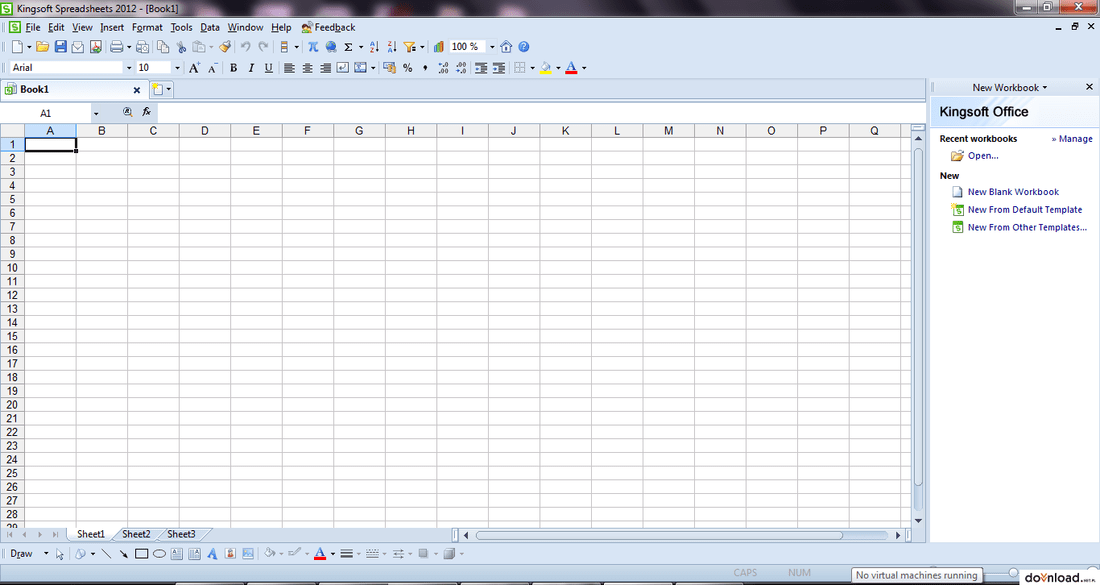1100x585 pixels.
Task: Open the Draw menu dropdown
Action: pos(46,553)
